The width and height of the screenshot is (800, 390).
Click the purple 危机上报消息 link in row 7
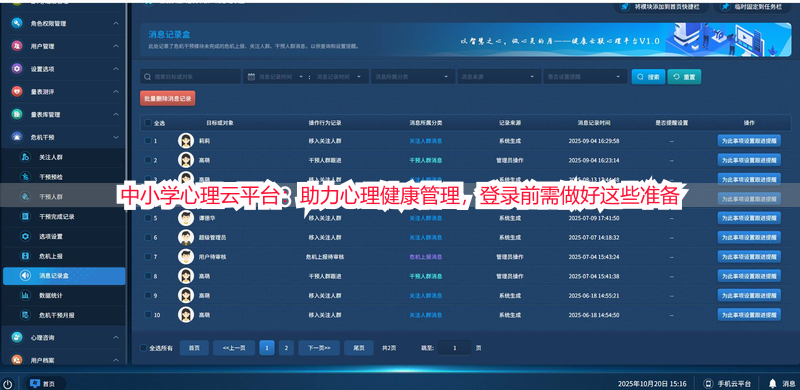point(426,257)
